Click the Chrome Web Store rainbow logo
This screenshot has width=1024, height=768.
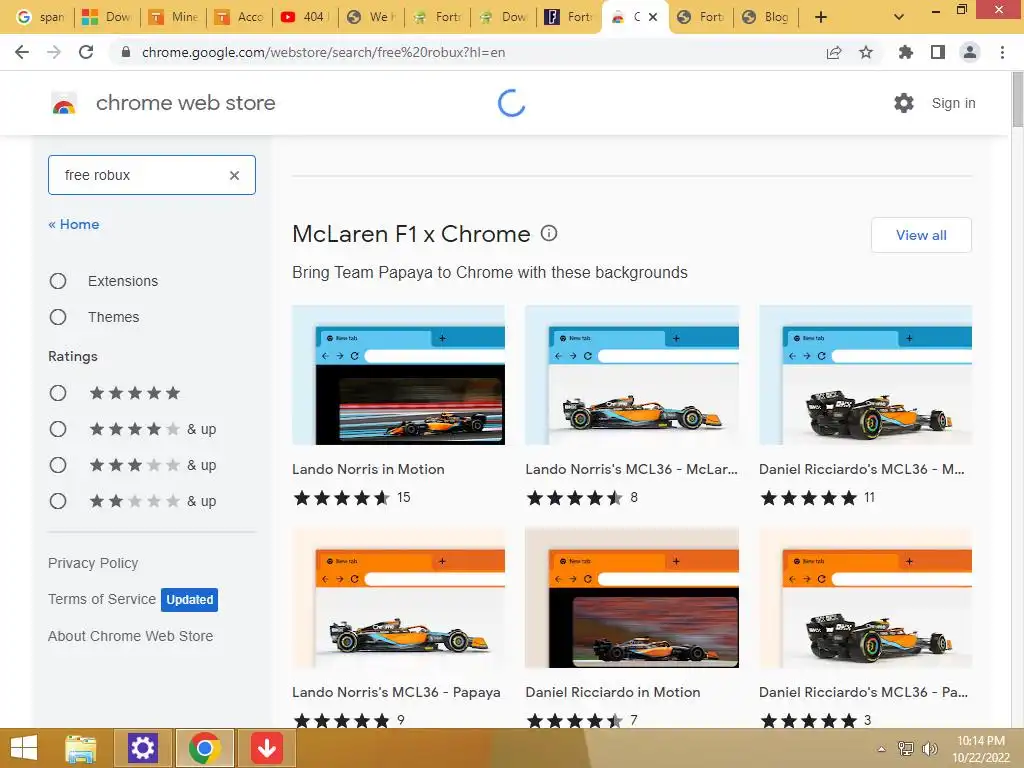coord(64,103)
